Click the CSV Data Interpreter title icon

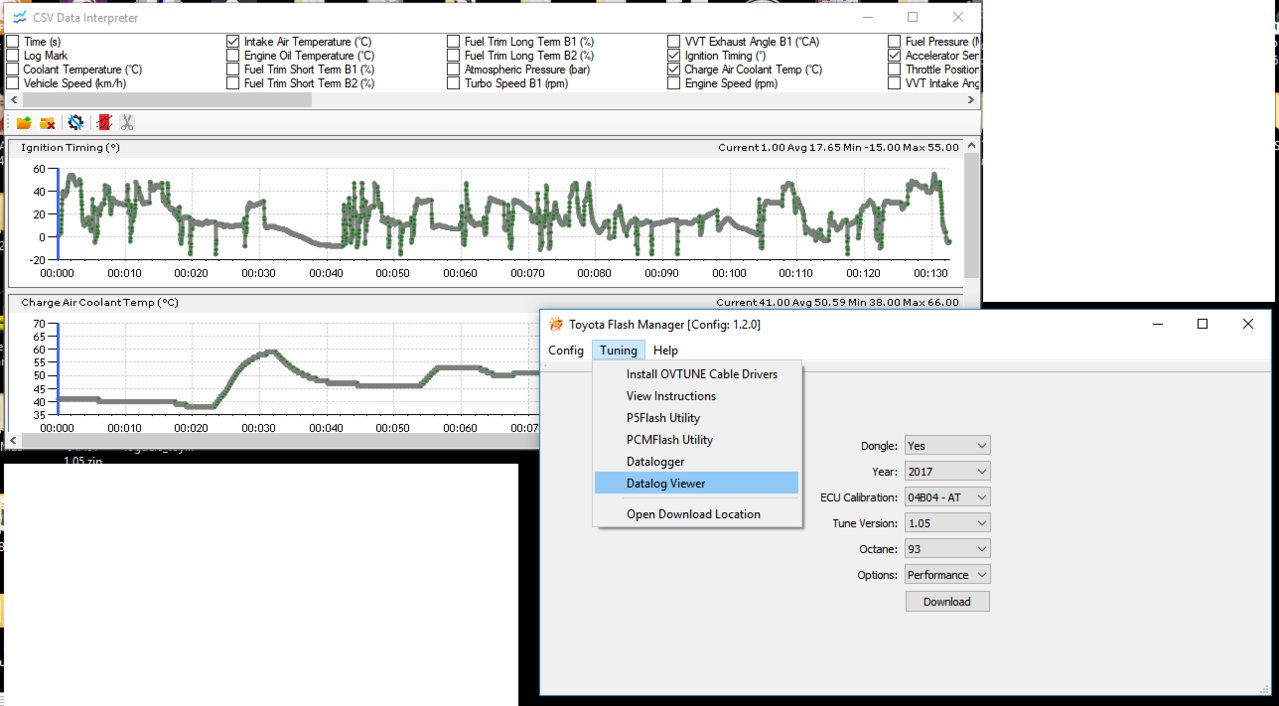point(19,18)
